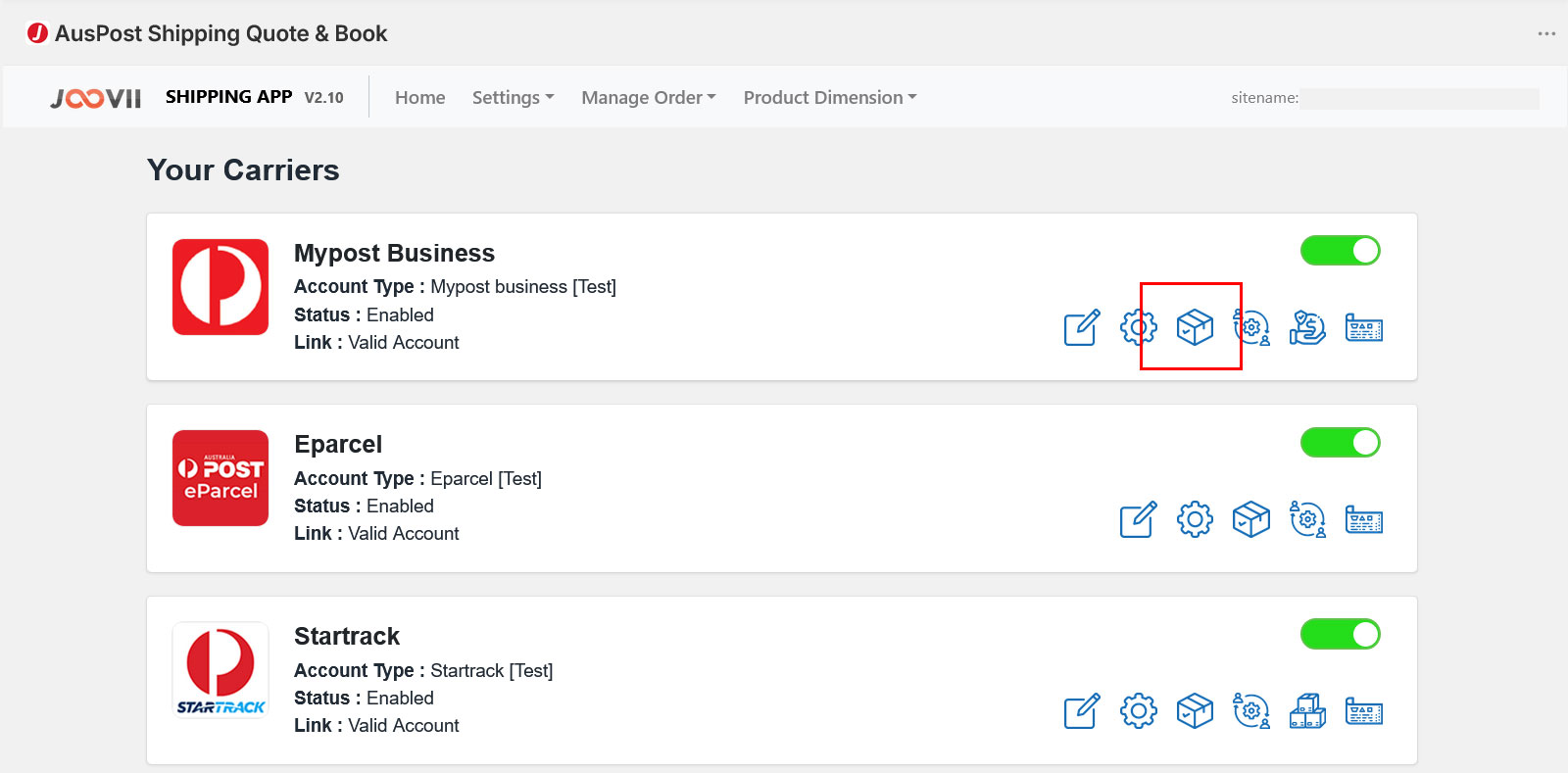Click "Startrack [Test]" account type text
The image size is (1568, 773).
(x=492, y=670)
